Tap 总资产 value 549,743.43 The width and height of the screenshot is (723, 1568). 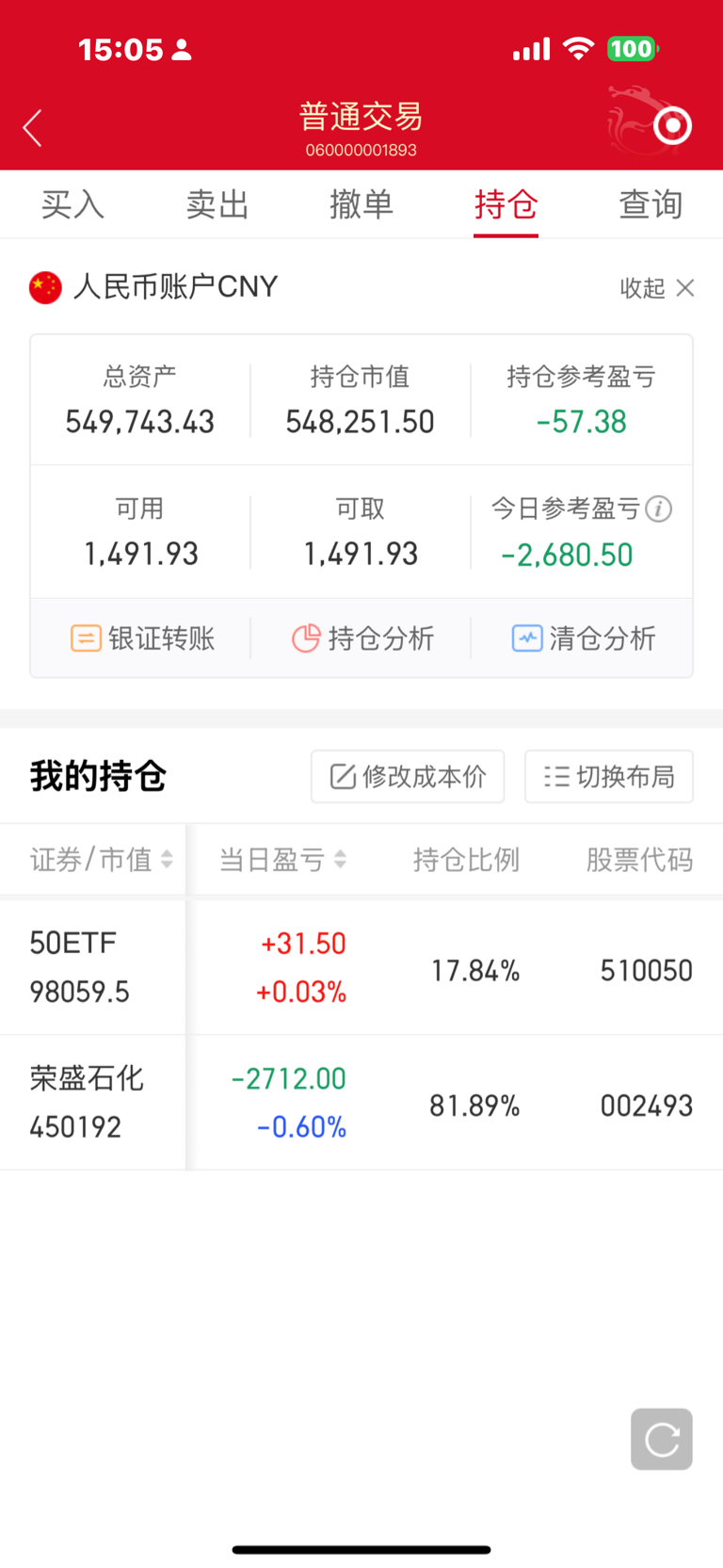[140, 422]
